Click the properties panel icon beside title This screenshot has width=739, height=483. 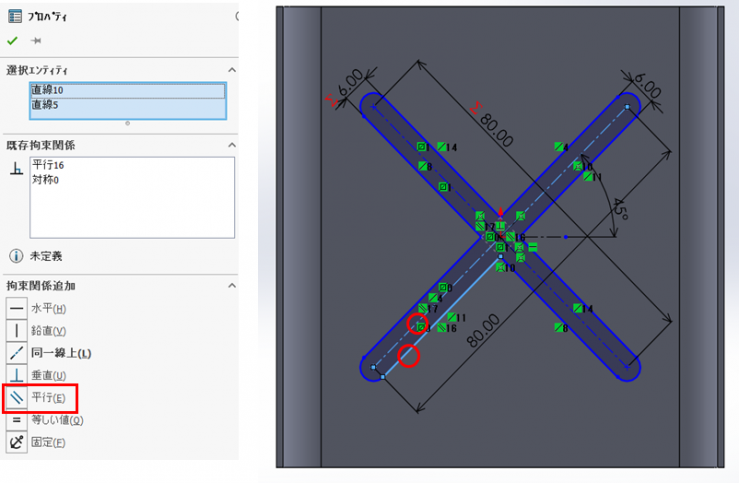pyautogui.click(x=14, y=16)
